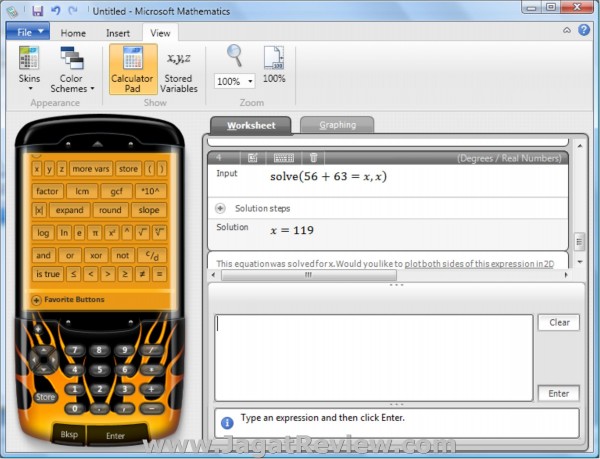Click the 'expand' calculator button
The image size is (600, 459).
click(69, 210)
